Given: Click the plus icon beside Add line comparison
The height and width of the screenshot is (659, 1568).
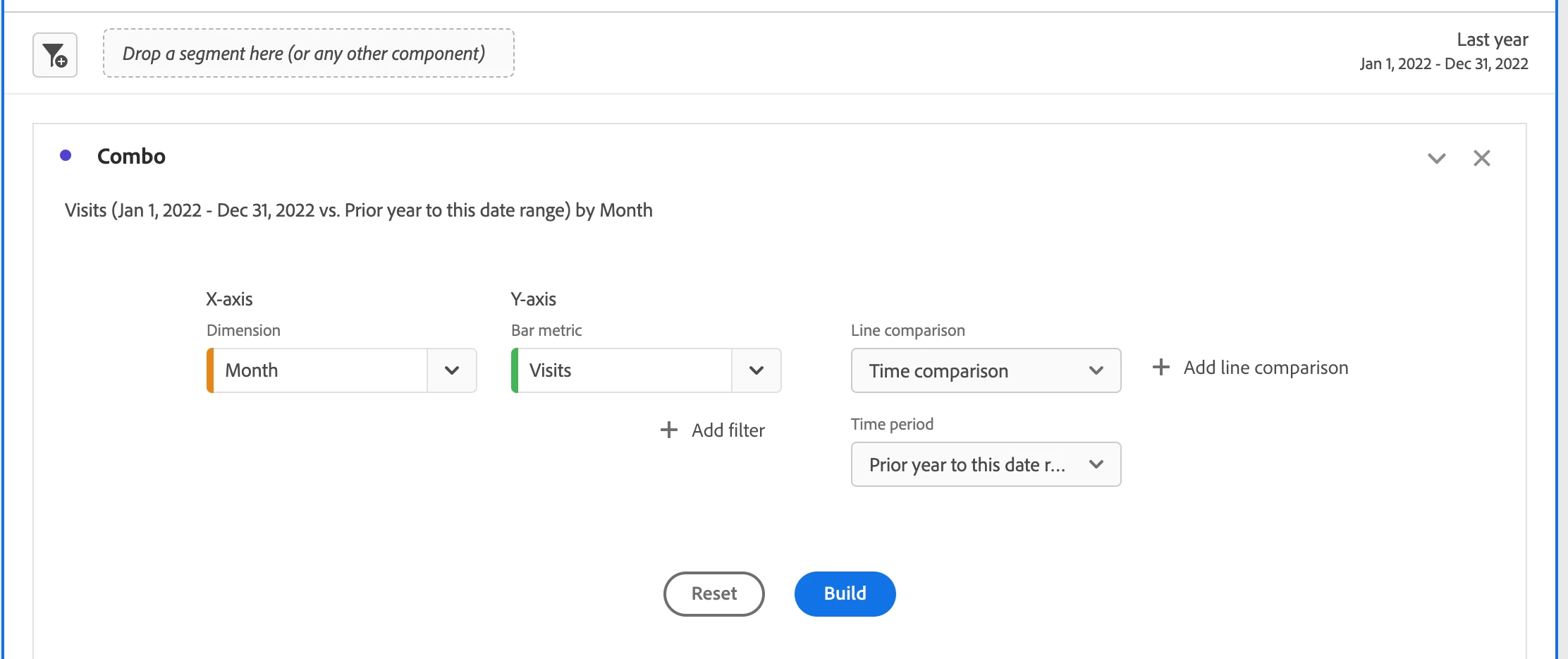Looking at the screenshot, I should (1160, 367).
